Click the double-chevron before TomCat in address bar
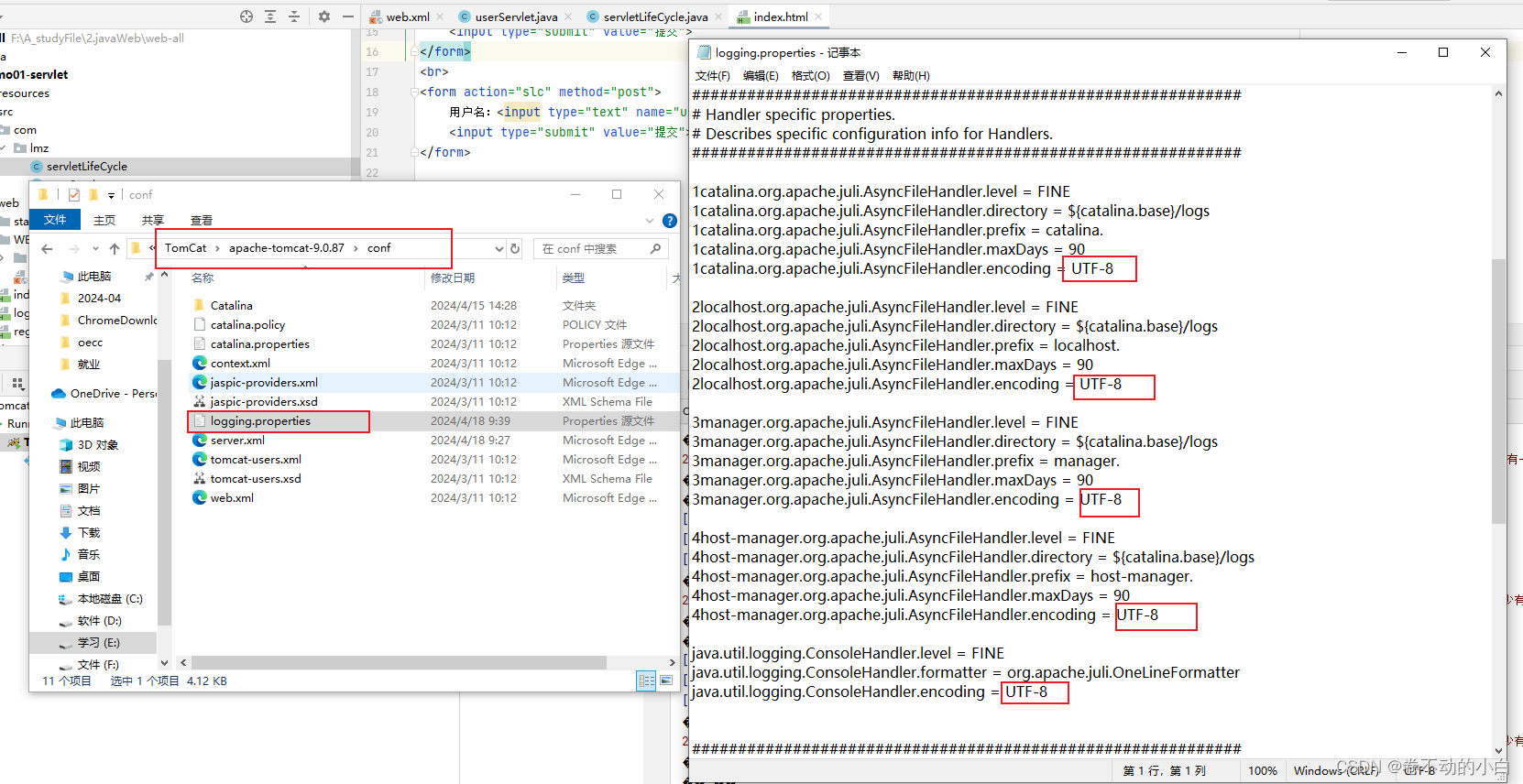The image size is (1523, 784). click(x=153, y=247)
